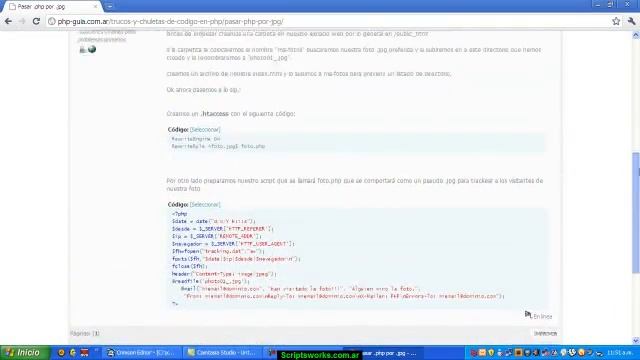This screenshot has height=360, width=640.
Task: Click the Imprimir link
Action: 545,333
